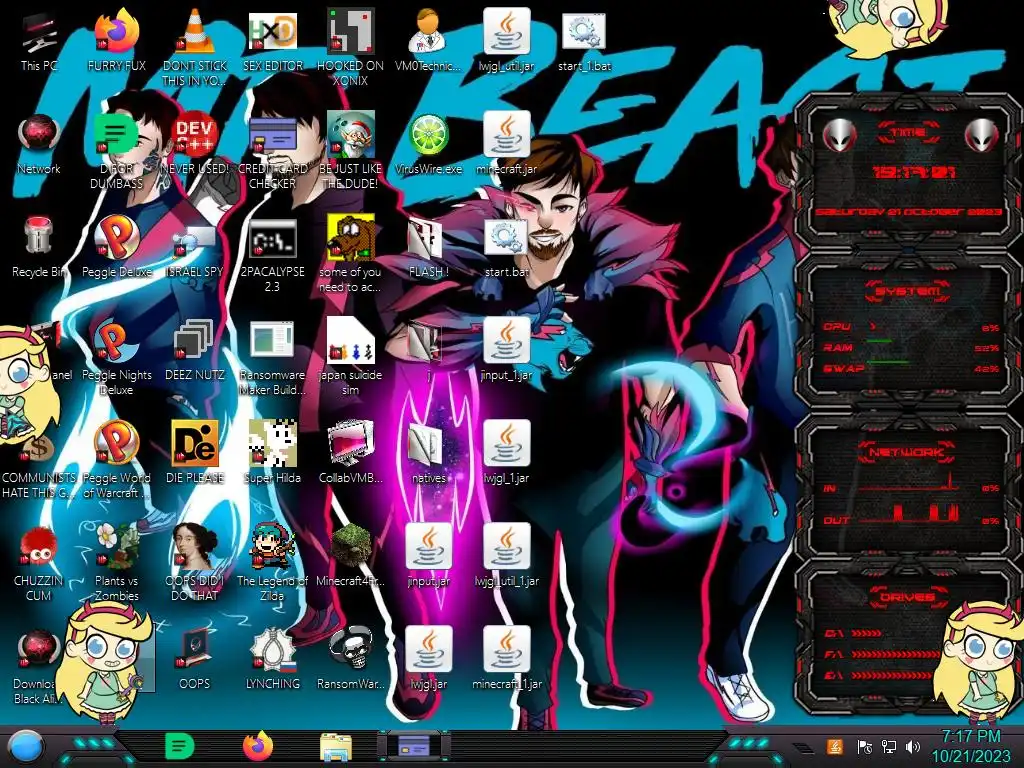Click the SYSTEM widget header

(906, 291)
